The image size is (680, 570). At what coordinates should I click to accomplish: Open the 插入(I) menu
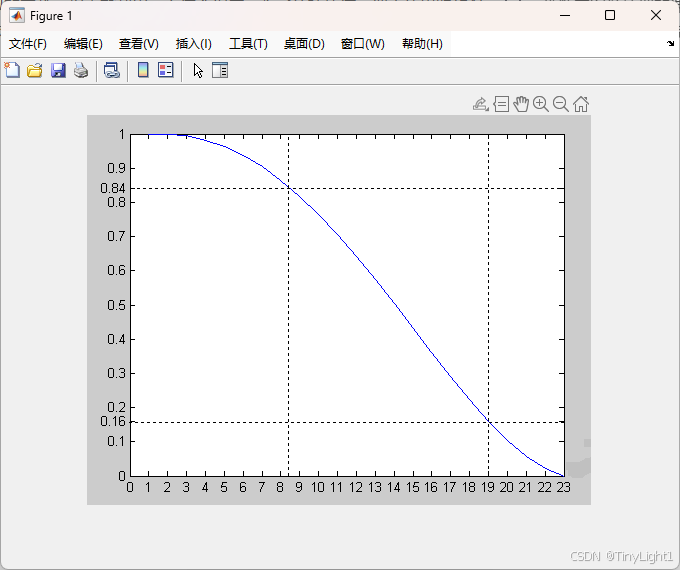(x=193, y=44)
